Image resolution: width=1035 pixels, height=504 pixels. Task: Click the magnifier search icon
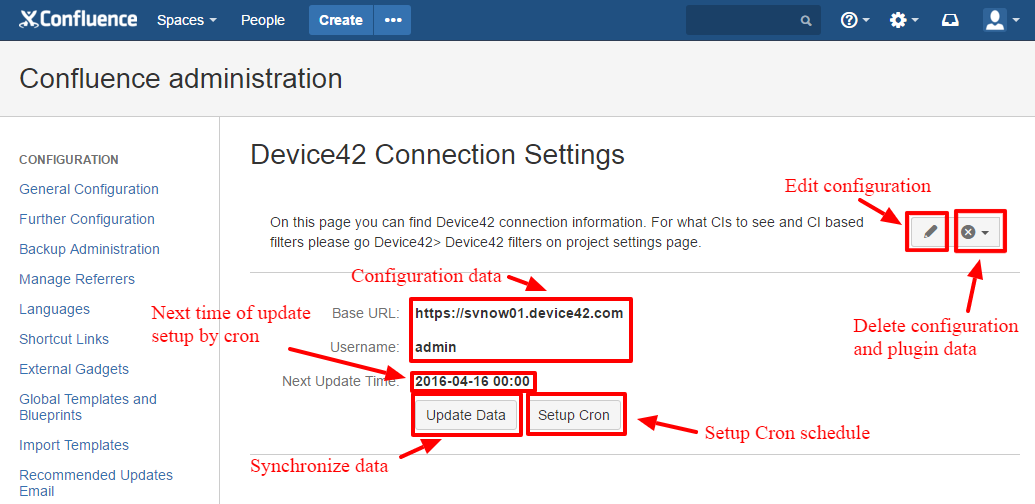tap(806, 21)
